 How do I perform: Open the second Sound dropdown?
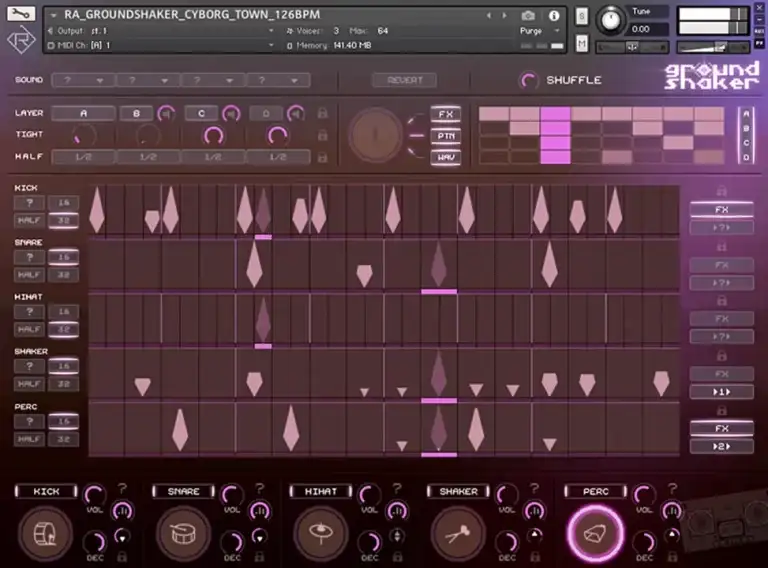pos(148,80)
